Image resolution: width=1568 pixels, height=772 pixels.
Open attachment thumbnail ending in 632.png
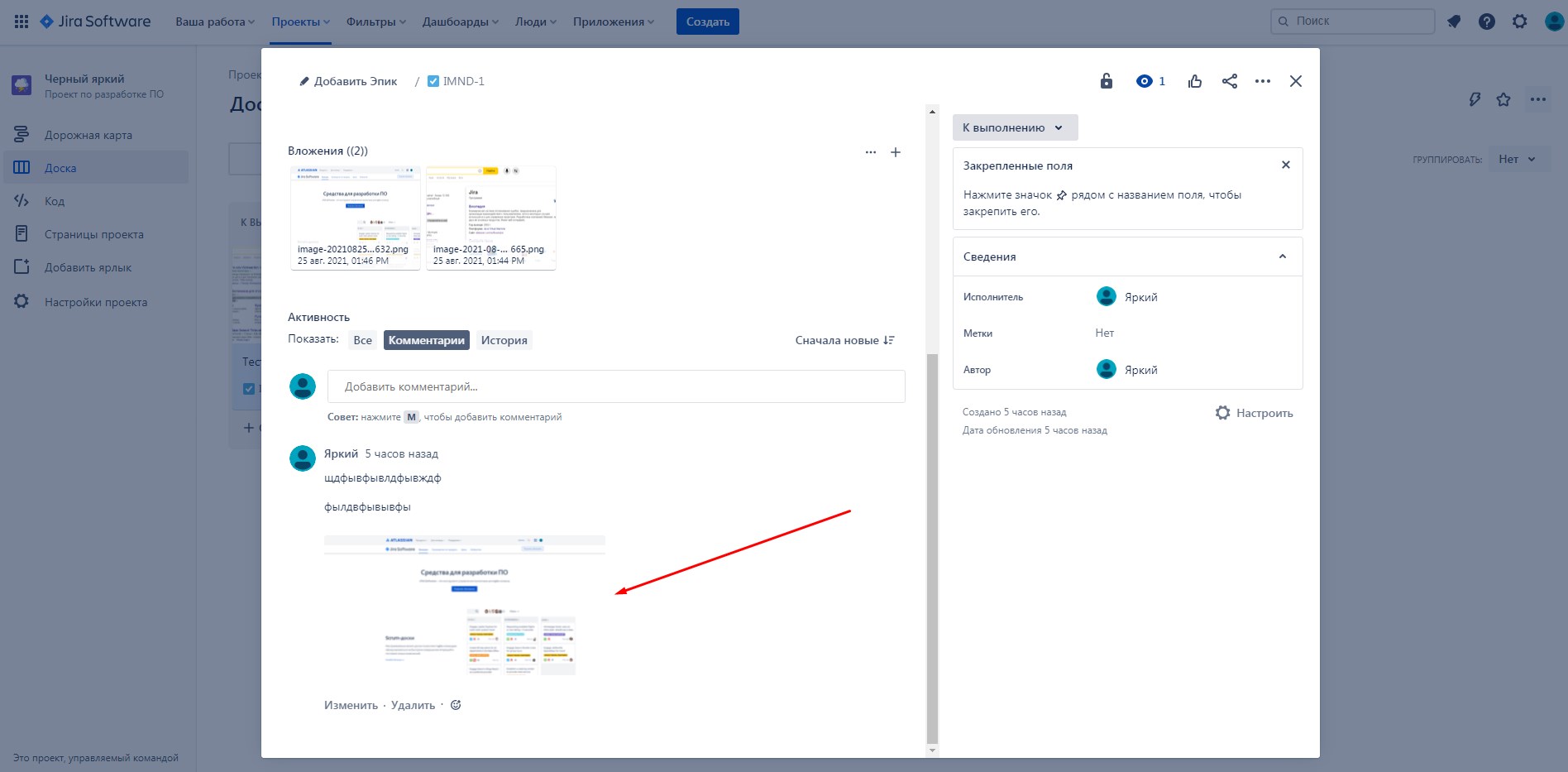[x=356, y=218]
